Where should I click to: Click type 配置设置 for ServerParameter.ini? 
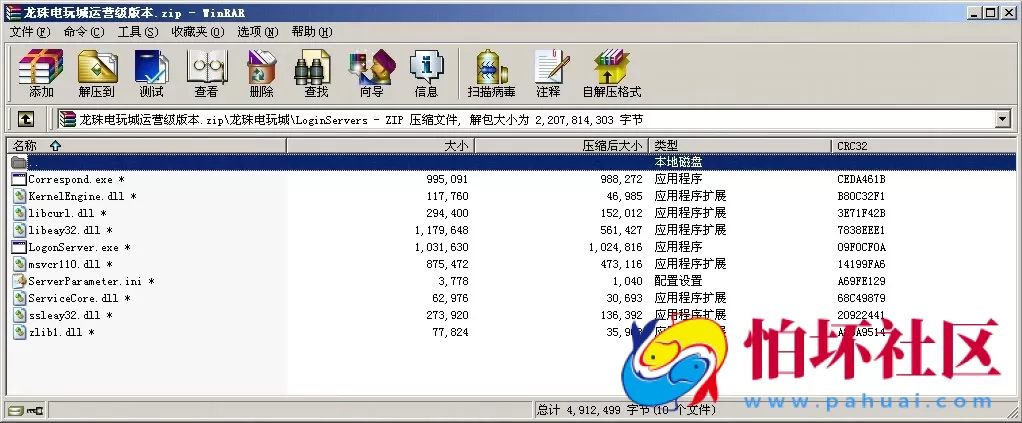679,282
